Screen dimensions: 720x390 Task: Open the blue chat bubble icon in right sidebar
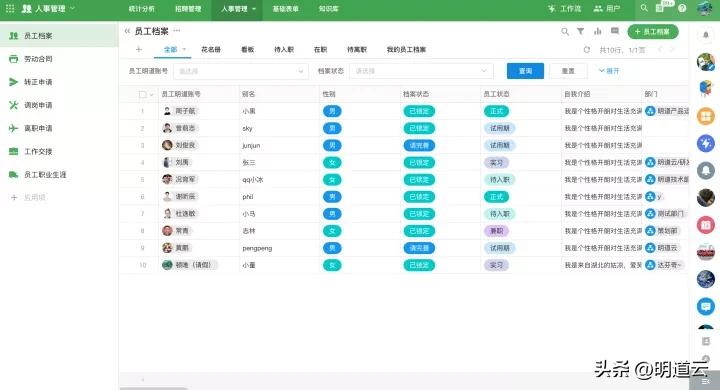click(706, 306)
